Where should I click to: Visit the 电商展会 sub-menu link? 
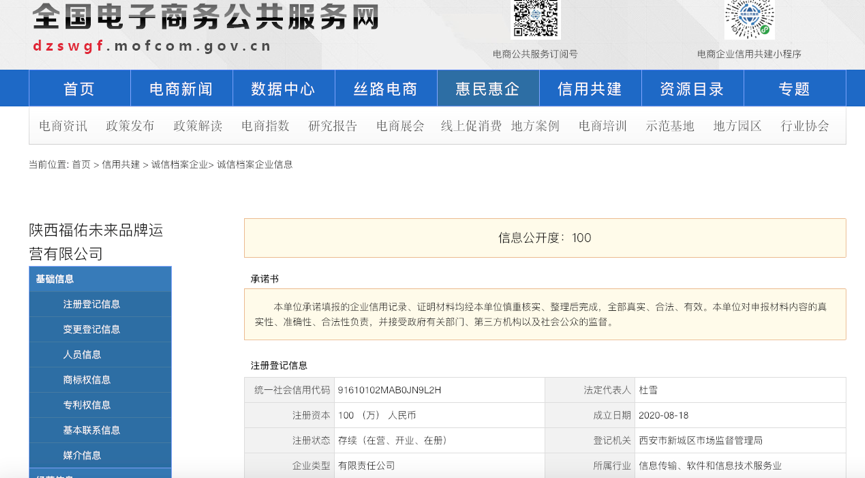[x=401, y=126]
